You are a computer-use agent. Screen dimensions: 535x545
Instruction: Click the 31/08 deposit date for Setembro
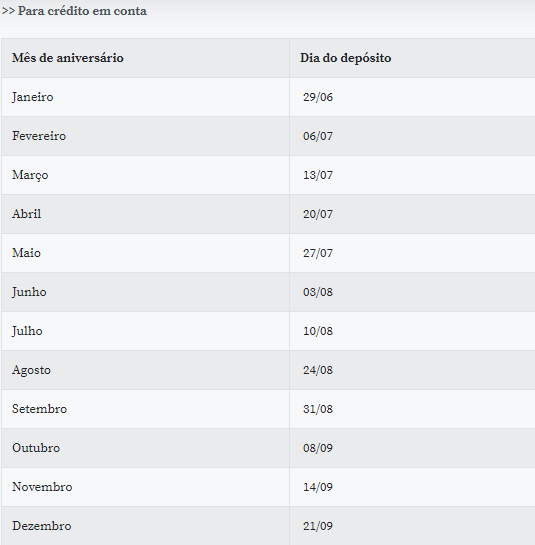[318, 409]
